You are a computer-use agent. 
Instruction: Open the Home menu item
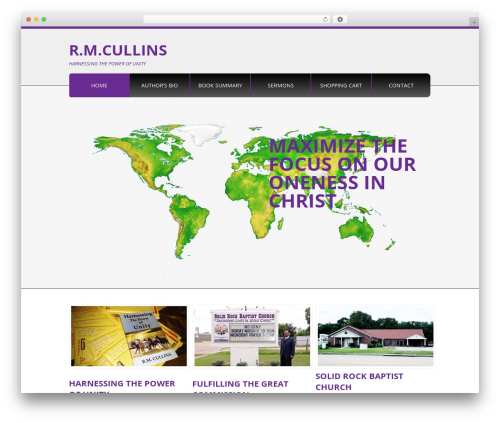tap(99, 85)
